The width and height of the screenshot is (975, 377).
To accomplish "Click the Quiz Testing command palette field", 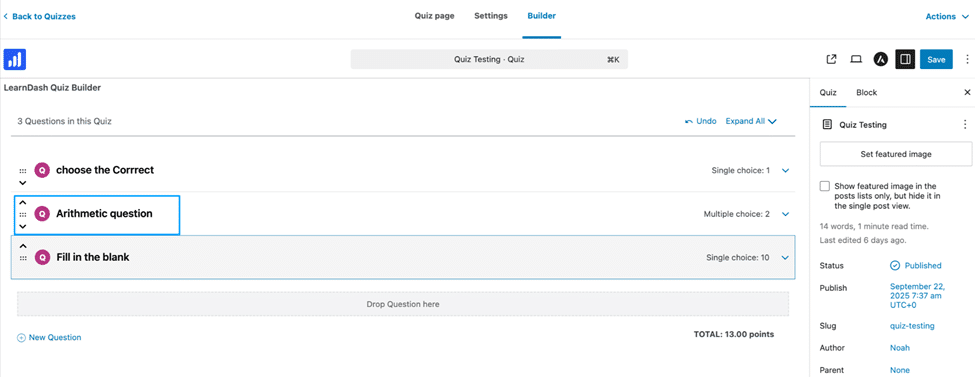I will (x=489, y=60).
